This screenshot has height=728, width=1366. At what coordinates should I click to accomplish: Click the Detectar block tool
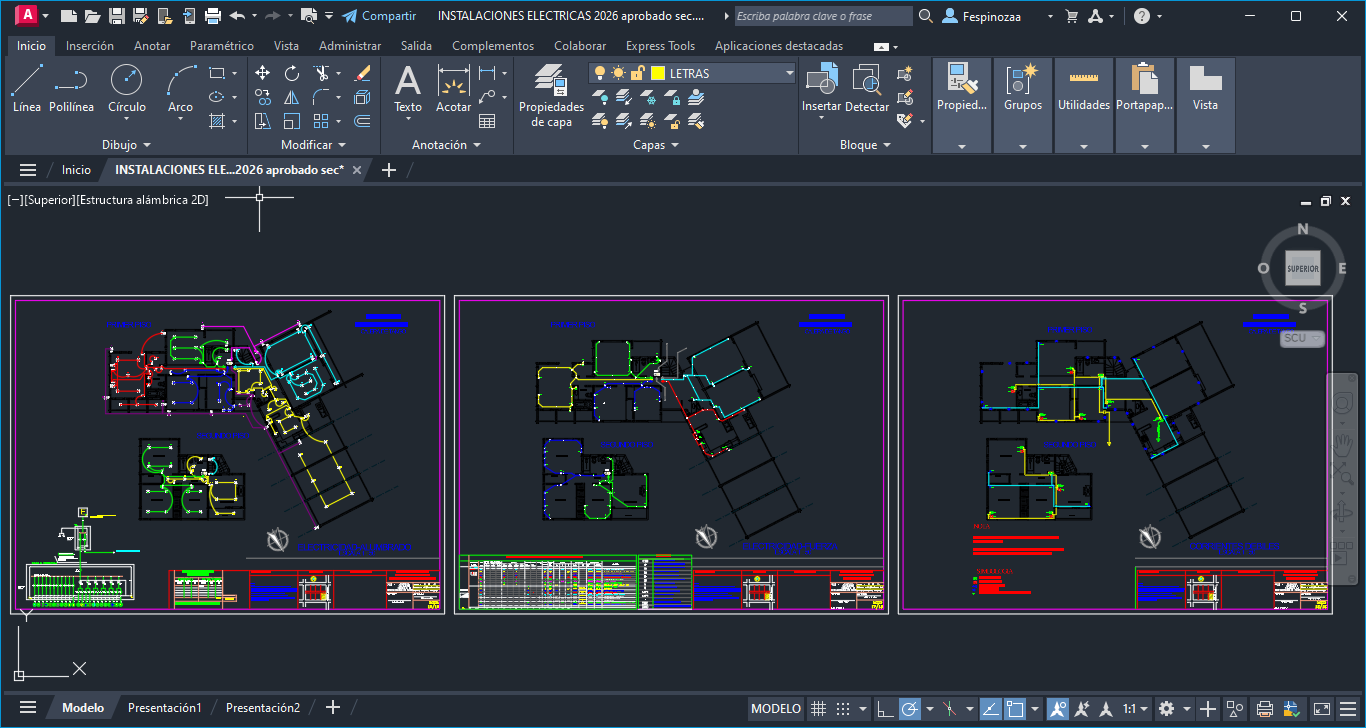coord(866,89)
